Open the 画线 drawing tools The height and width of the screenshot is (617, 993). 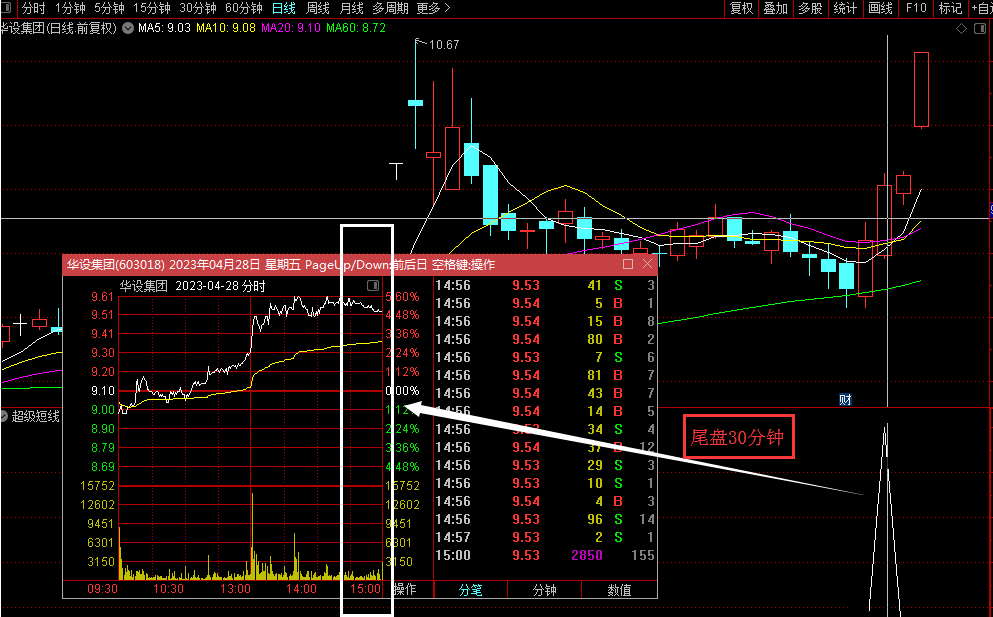click(x=880, y=8)
